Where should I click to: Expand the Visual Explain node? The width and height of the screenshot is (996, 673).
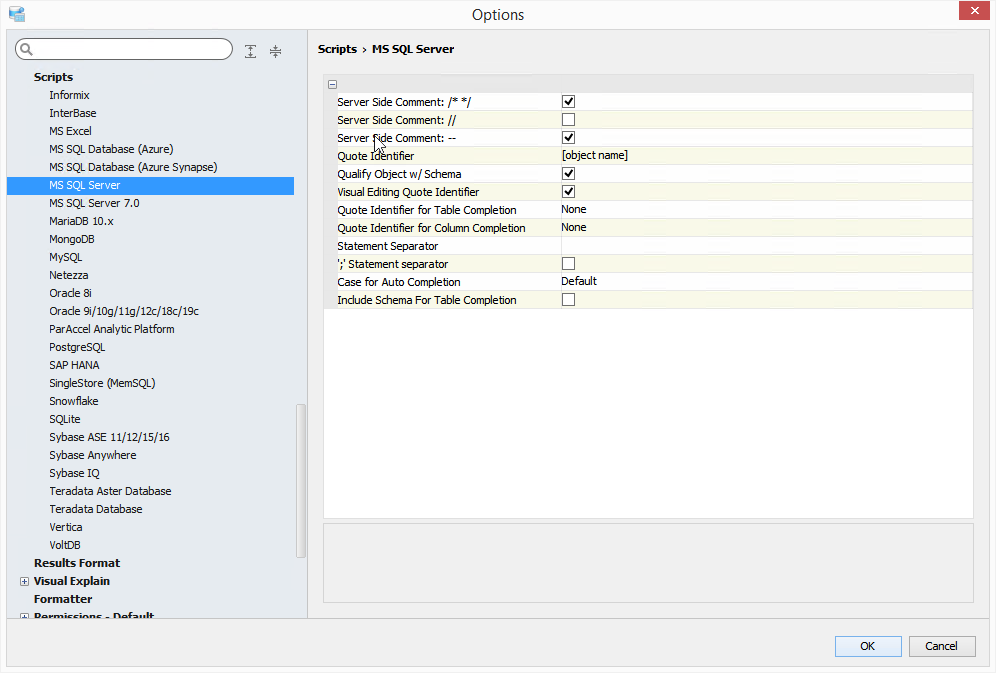24,581
